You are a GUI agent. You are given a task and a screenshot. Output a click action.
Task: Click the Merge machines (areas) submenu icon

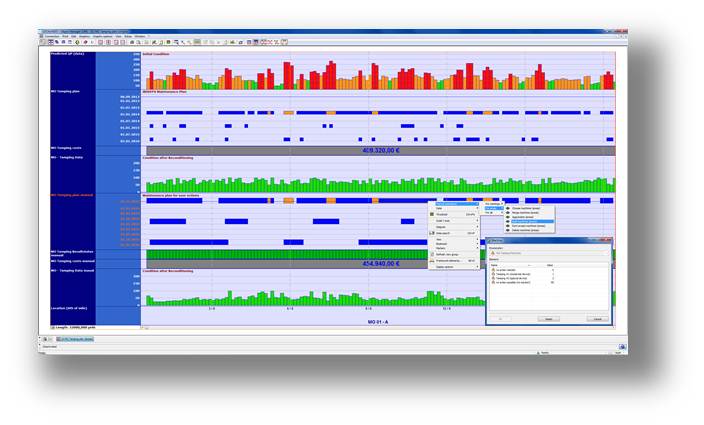click(507, 213)
